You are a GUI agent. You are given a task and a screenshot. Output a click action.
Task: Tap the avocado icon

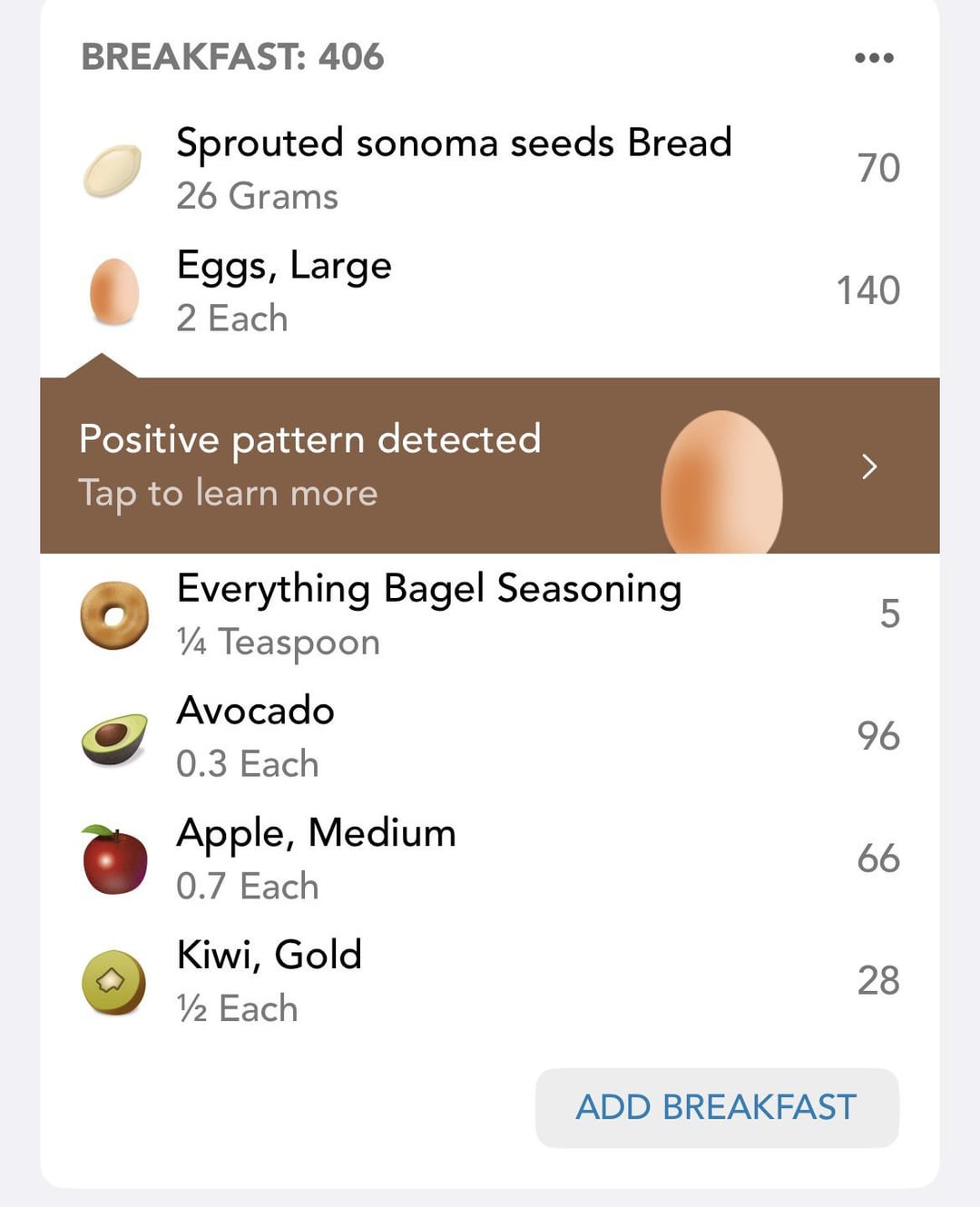coord(114,739)
